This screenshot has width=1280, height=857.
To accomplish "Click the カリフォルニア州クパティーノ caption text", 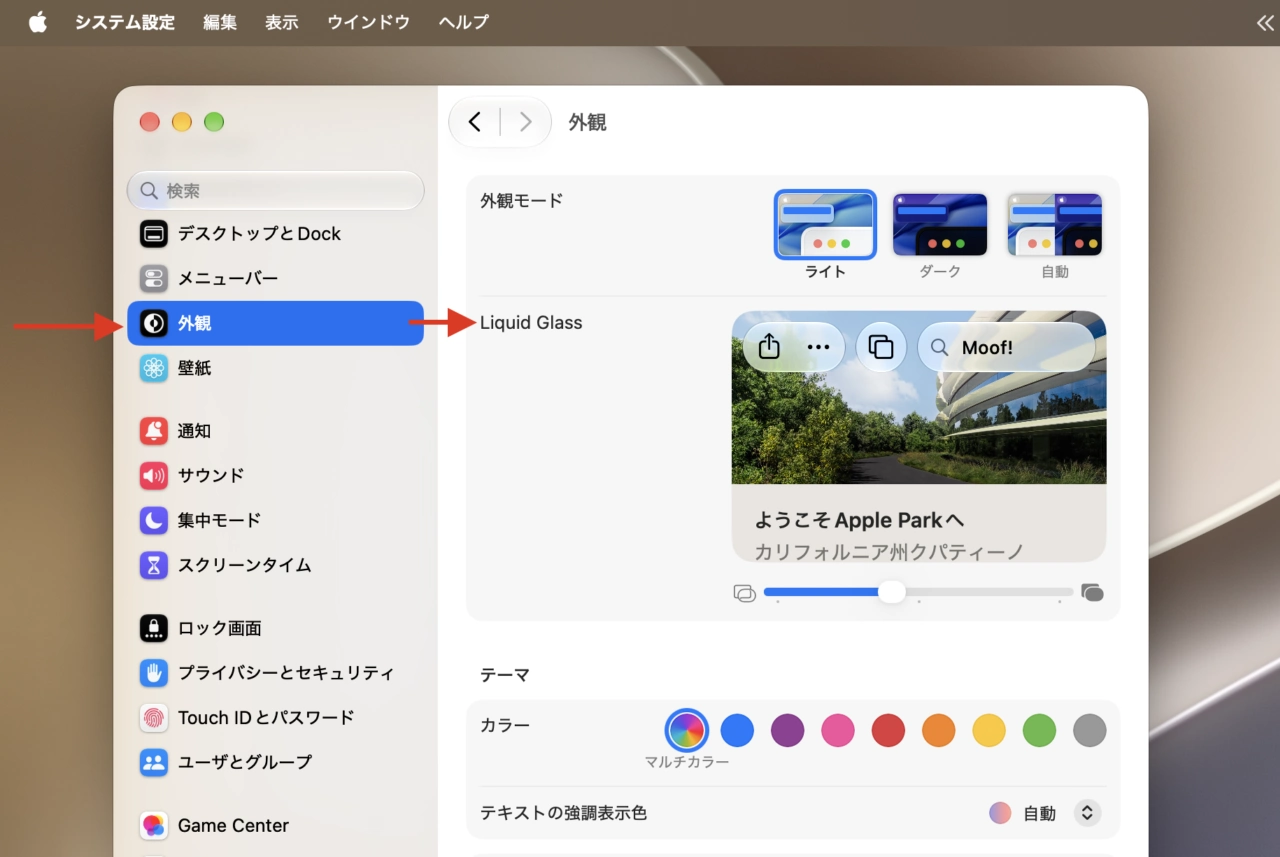I will pos(889,552).
